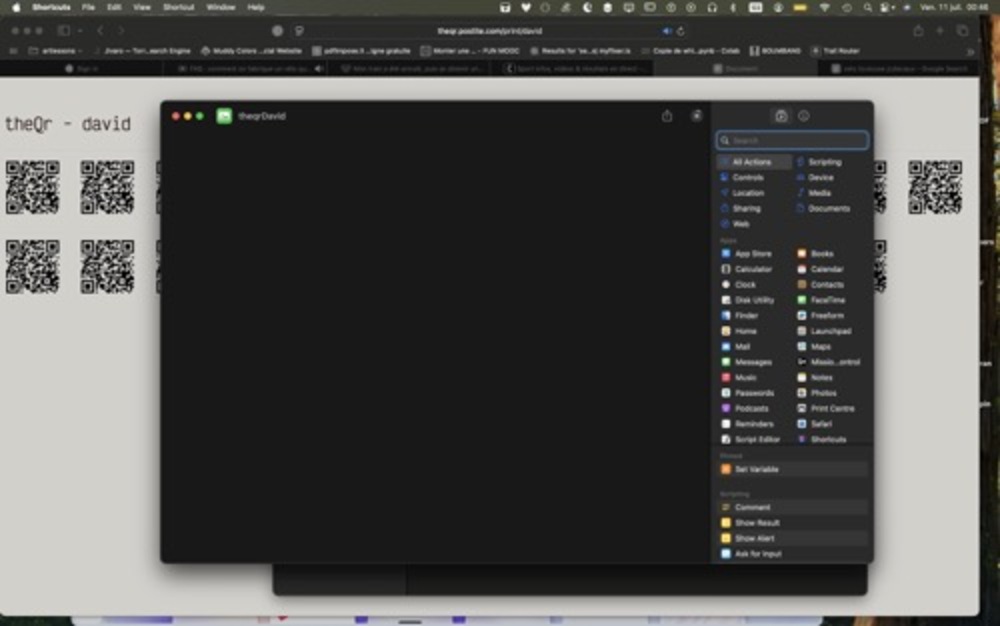Open Freeform app actions

click(826, 316)
